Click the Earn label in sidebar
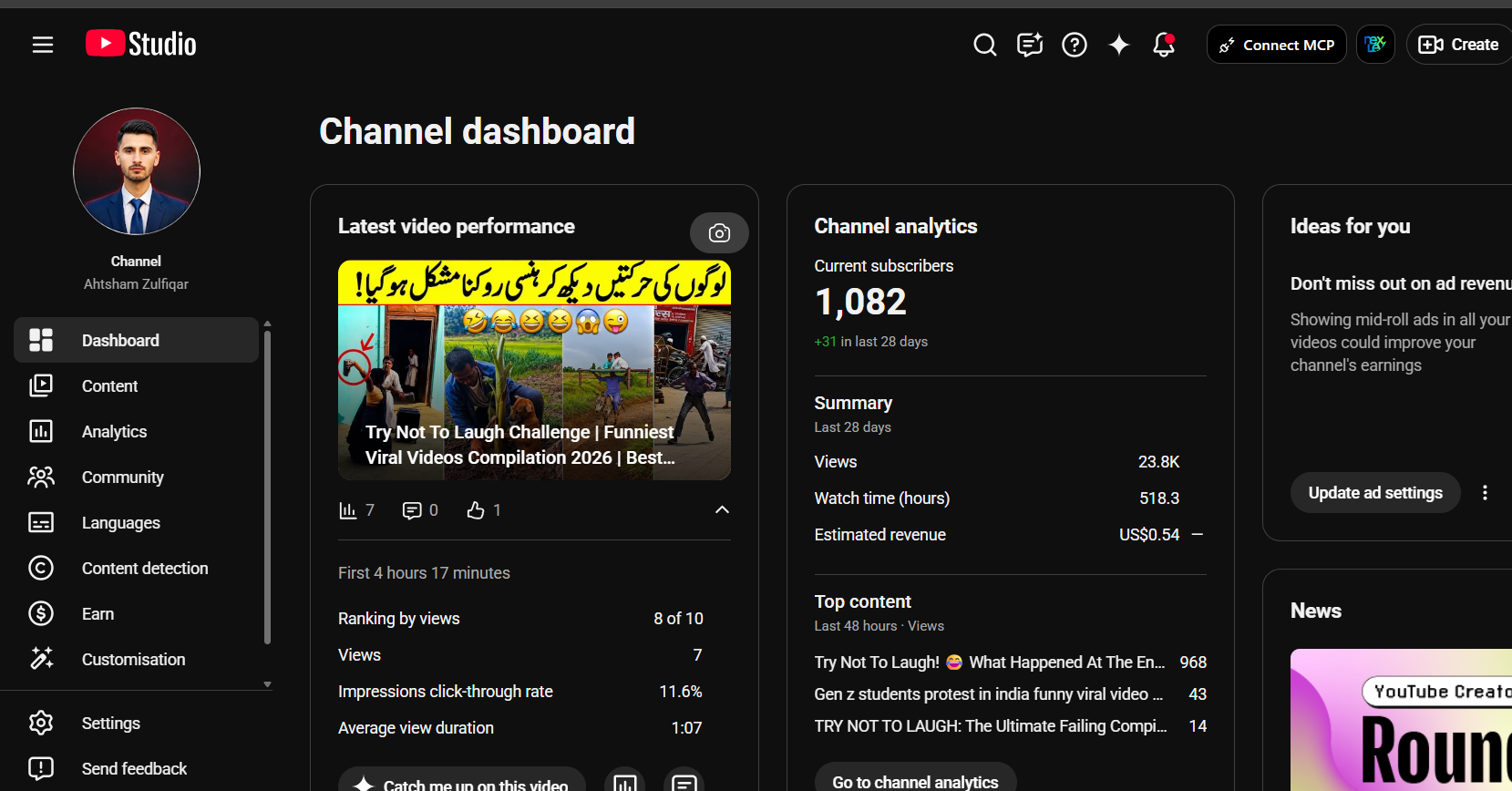This screenshot has width=1512, height=791. pyautogui.click(x=98, y=614)
